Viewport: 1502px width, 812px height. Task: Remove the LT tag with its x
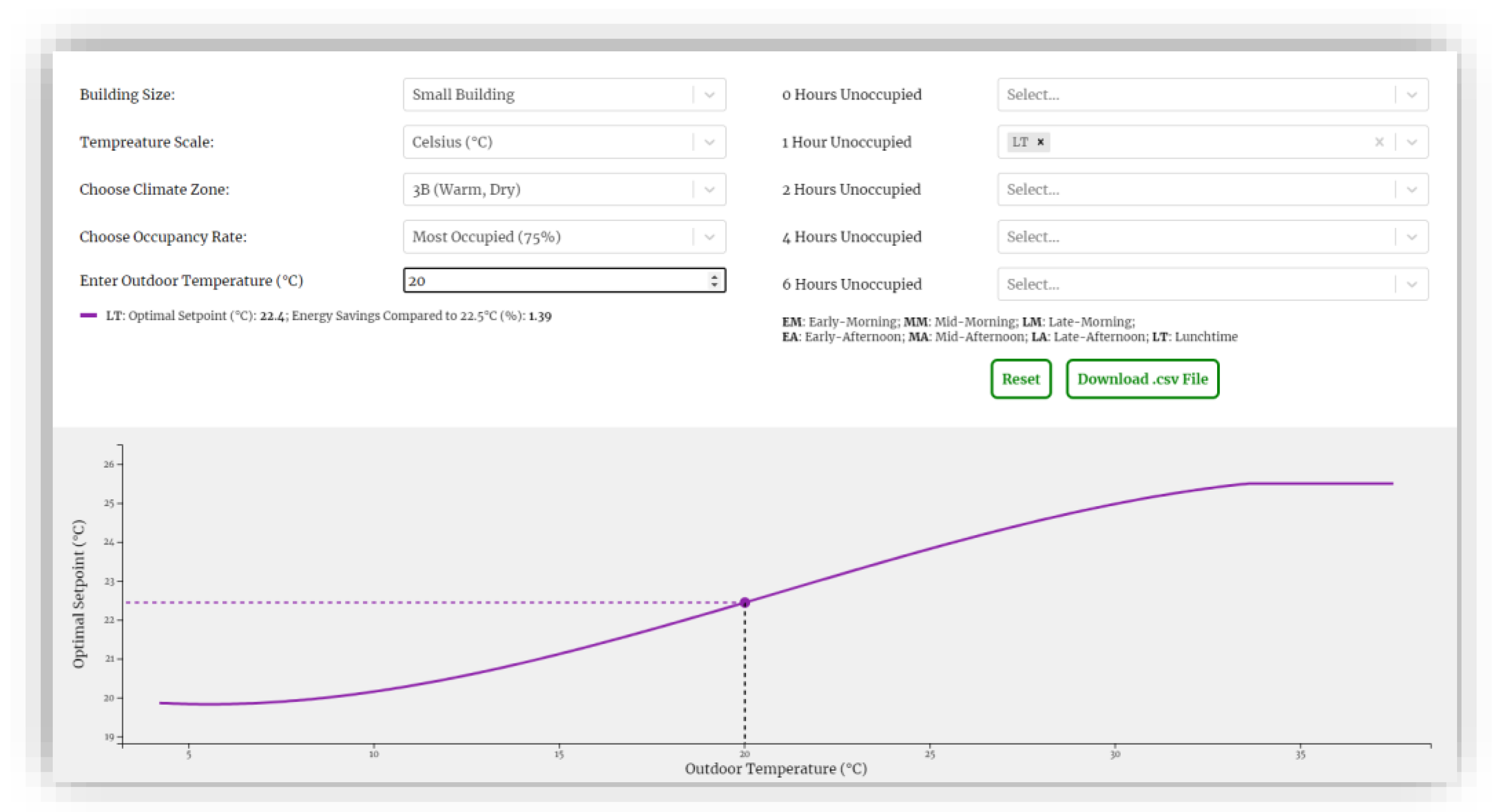[1040, 142]
